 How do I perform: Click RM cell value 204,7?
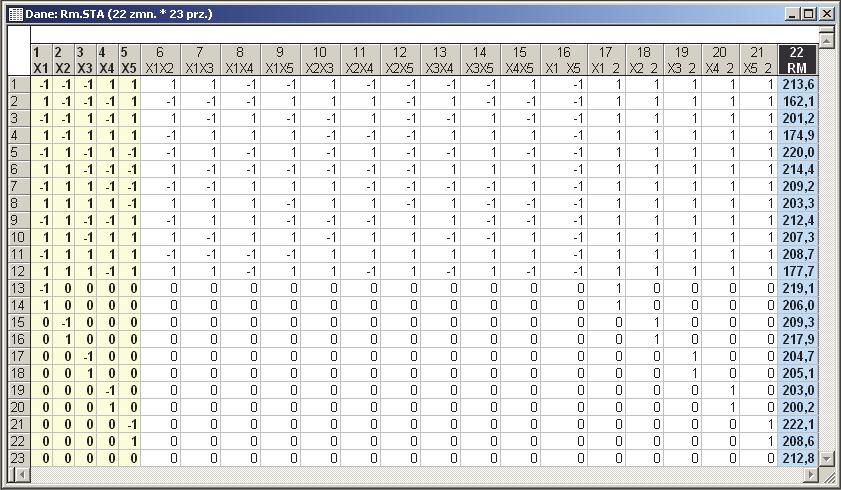click(798, 357)
